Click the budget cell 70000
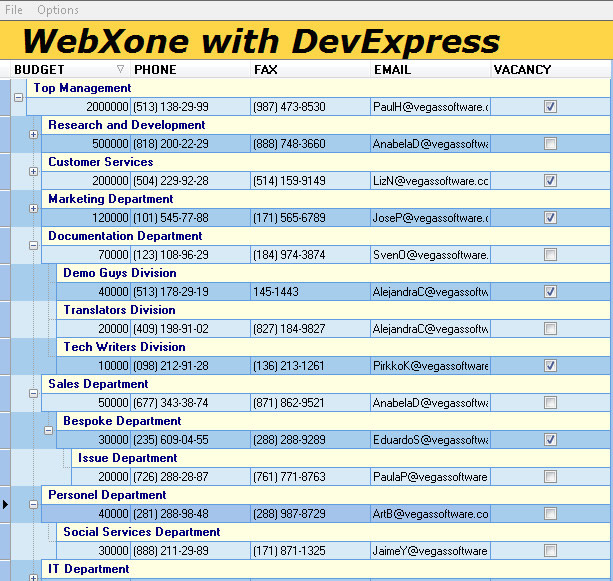The width and height of the screenshot is (613, 581). click(x=86, y=255)
